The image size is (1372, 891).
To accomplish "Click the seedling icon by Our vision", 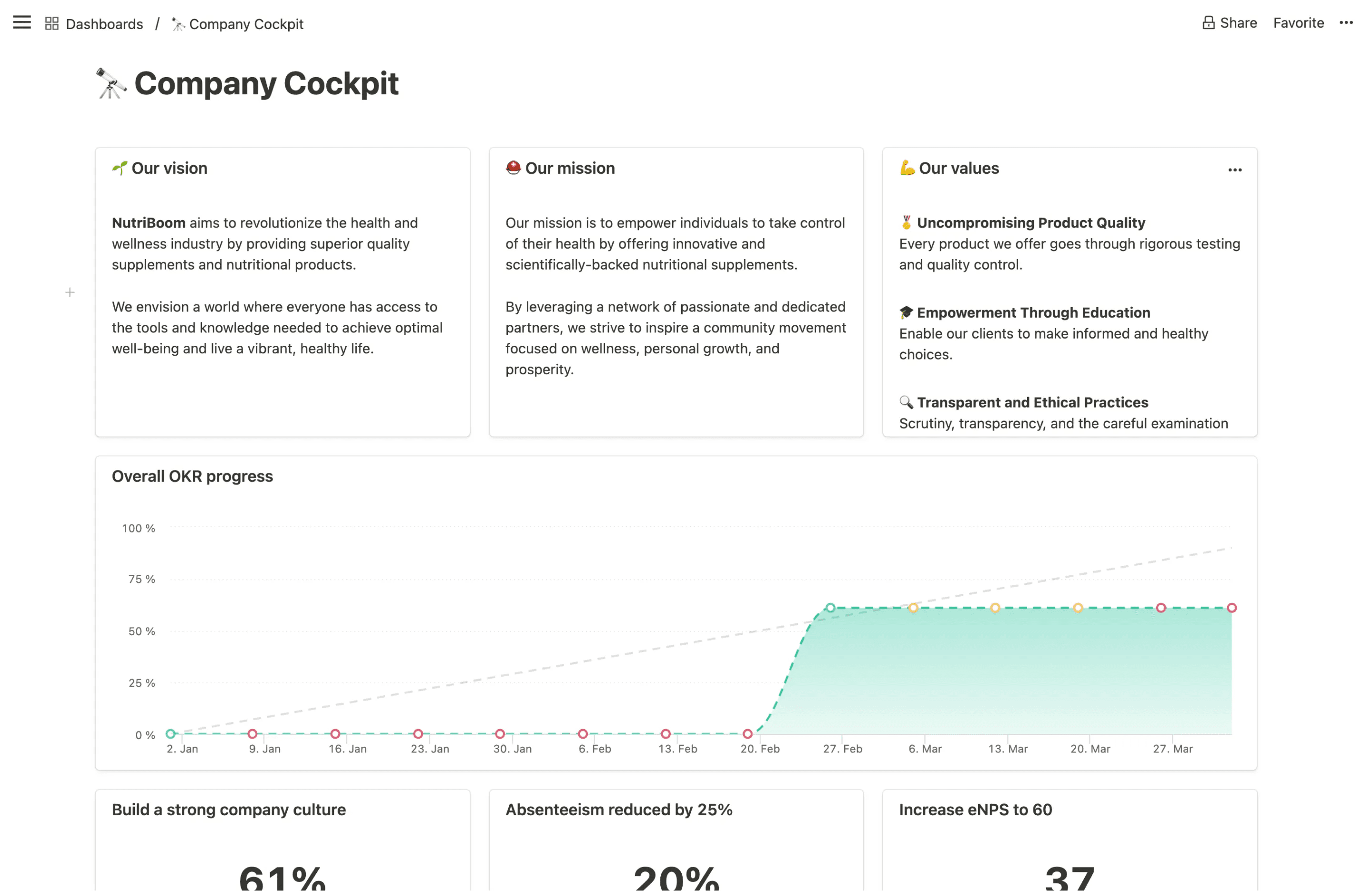I will (x=119, y=168).
